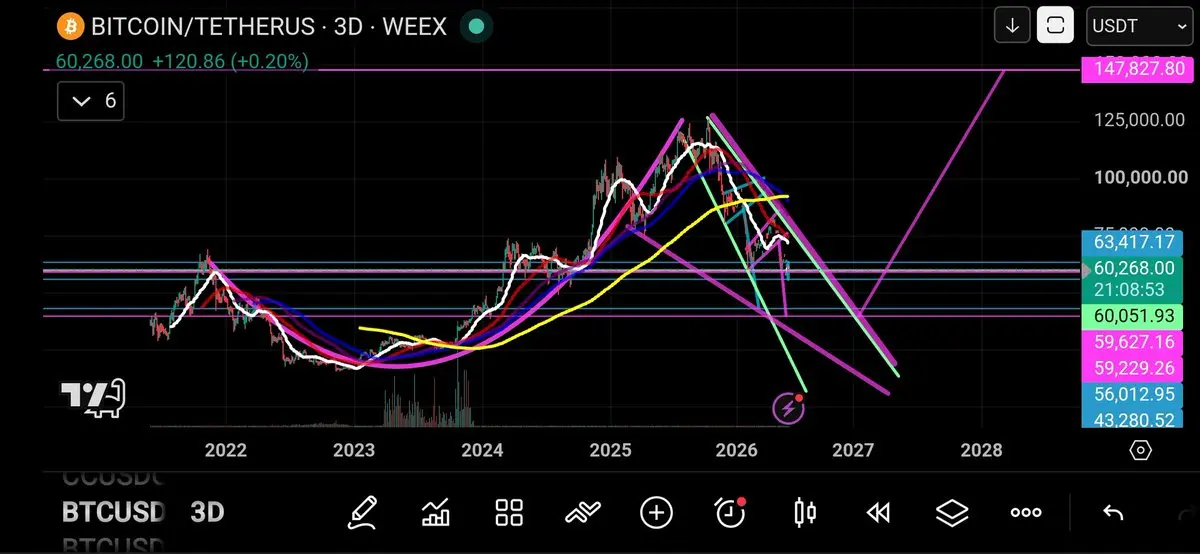The image size is (1200, 554).
Task: Tap the purple lightning flash icon
Action: pyautogui.click(x=788, y=407)
